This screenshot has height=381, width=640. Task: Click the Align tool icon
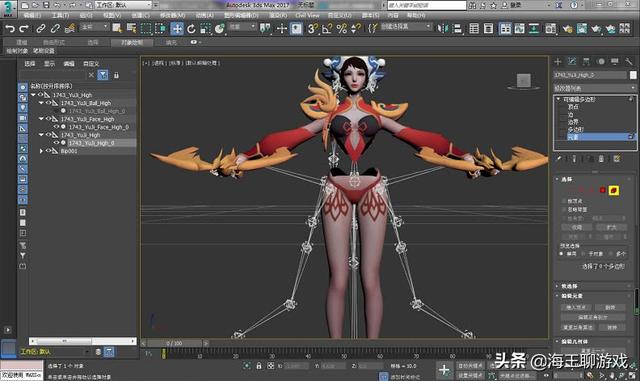[458, 29]
